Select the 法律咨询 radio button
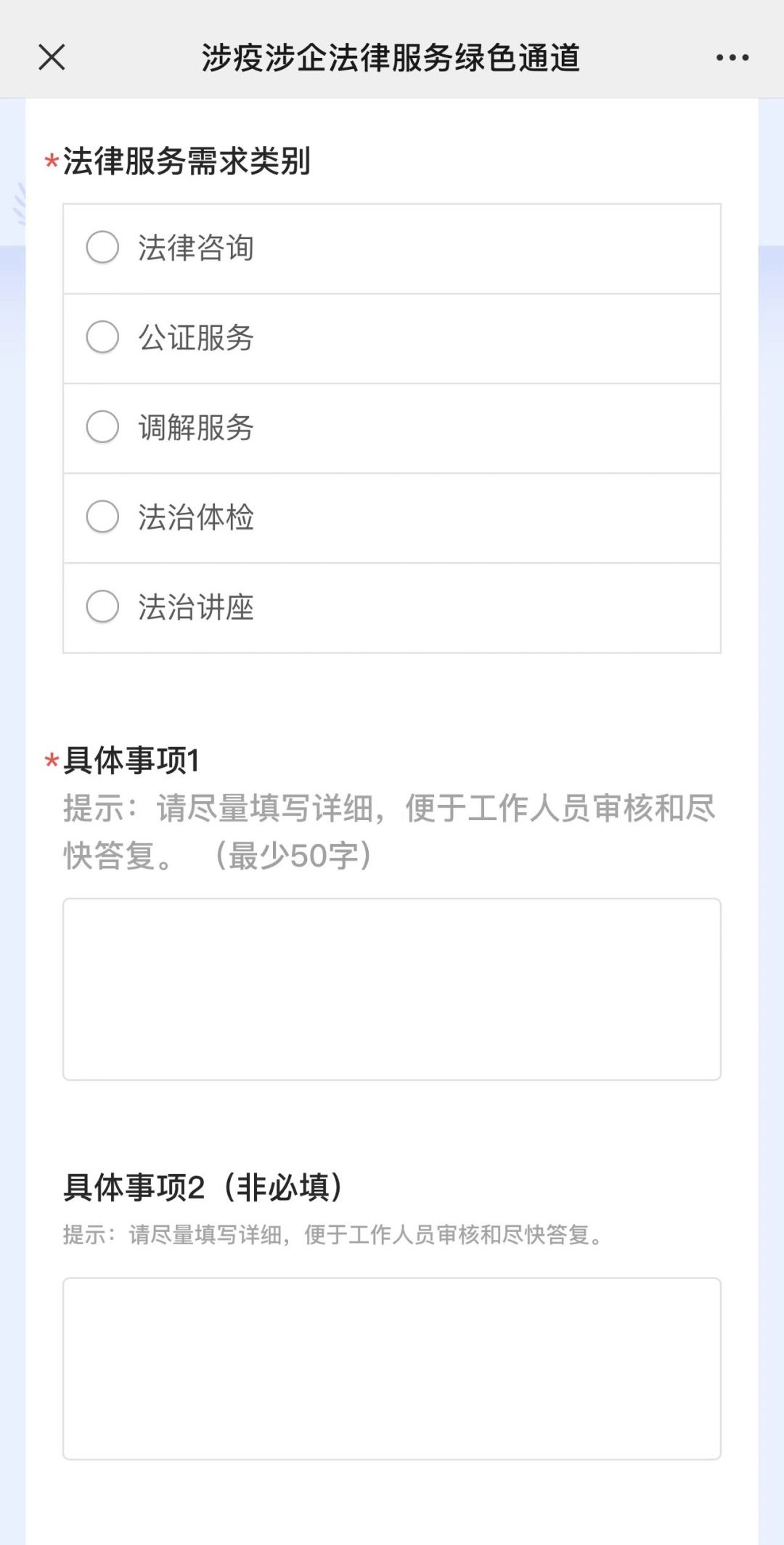 click(x=102, y=248)
